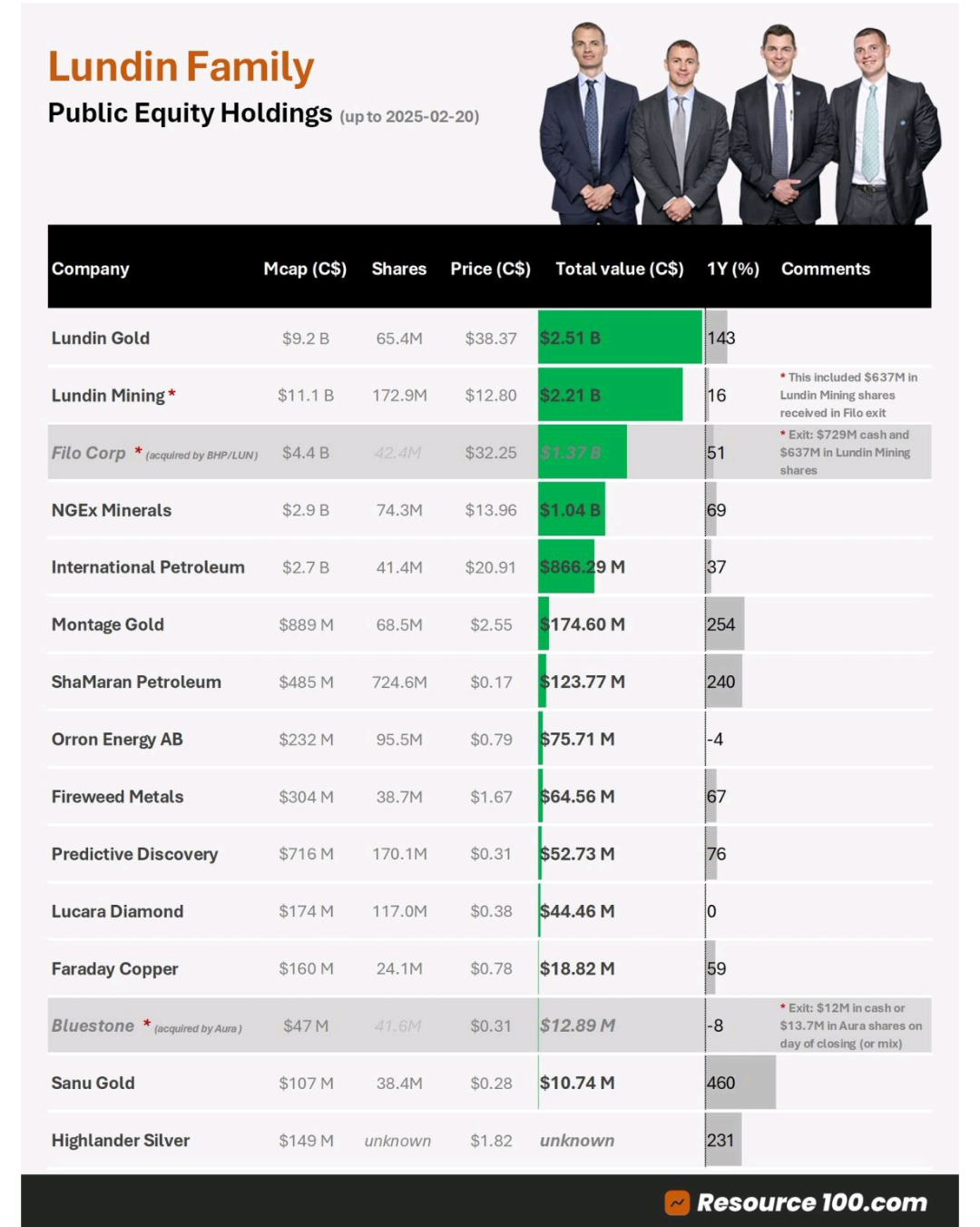Select the Fireweed Metals company name
This screenshot has height=1227, width=980.
117,797
